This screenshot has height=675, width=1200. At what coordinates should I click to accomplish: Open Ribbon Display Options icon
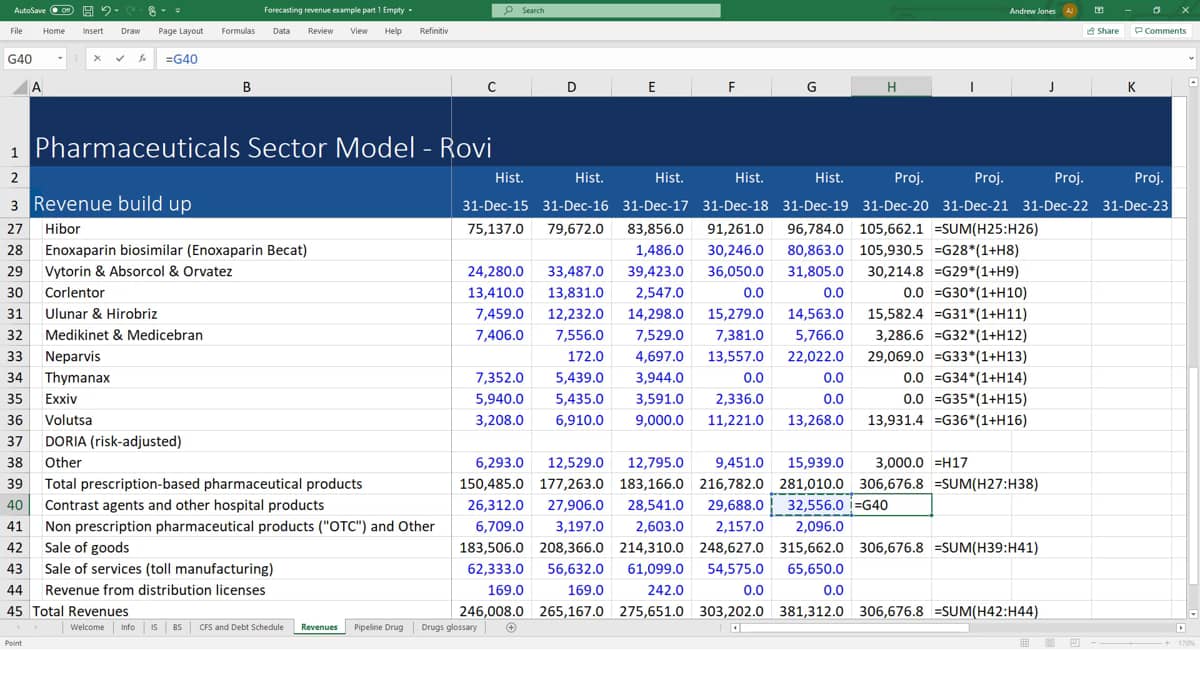(1099, 10)
